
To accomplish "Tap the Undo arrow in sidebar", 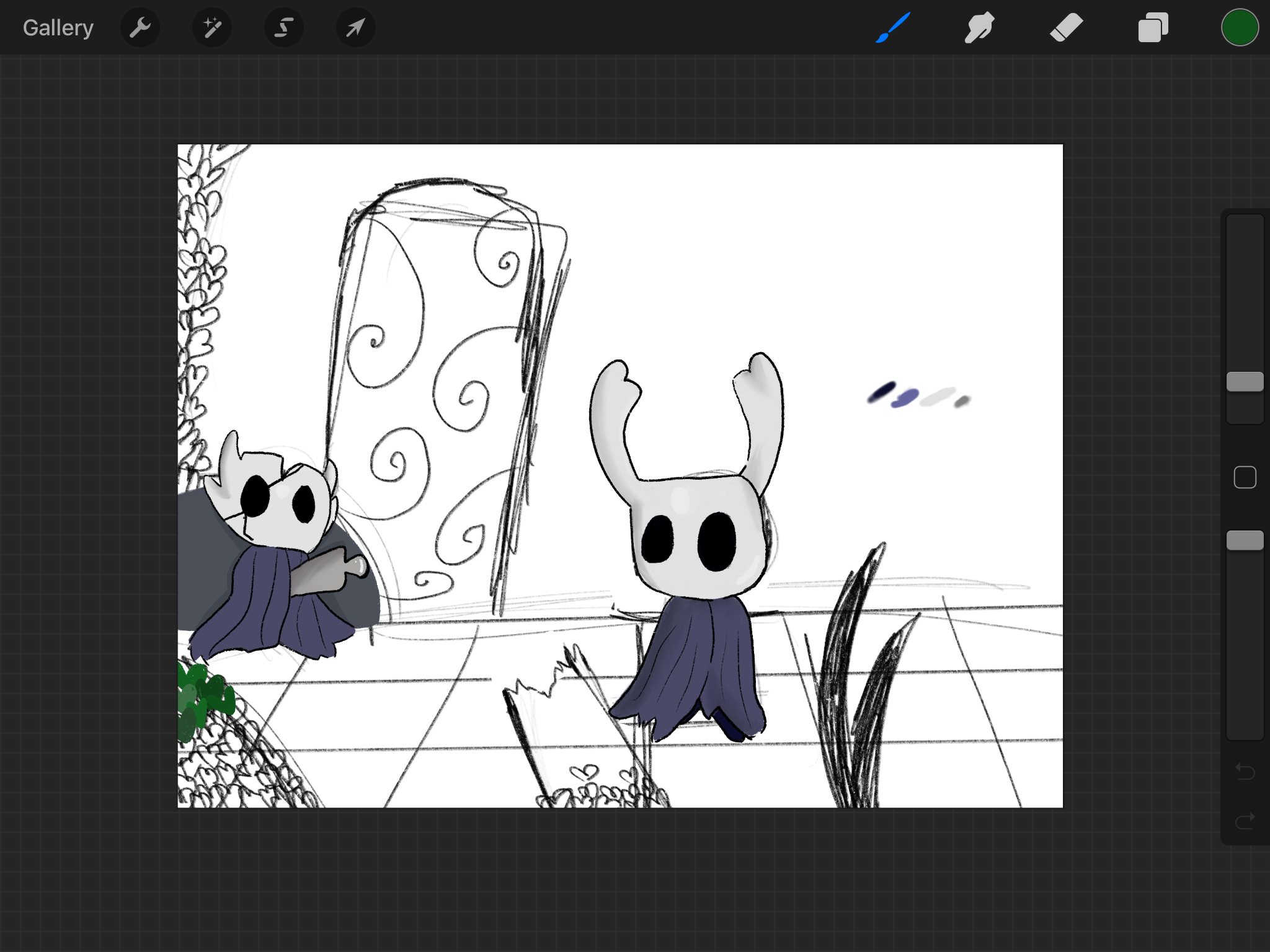I will tap(1245, 772).
